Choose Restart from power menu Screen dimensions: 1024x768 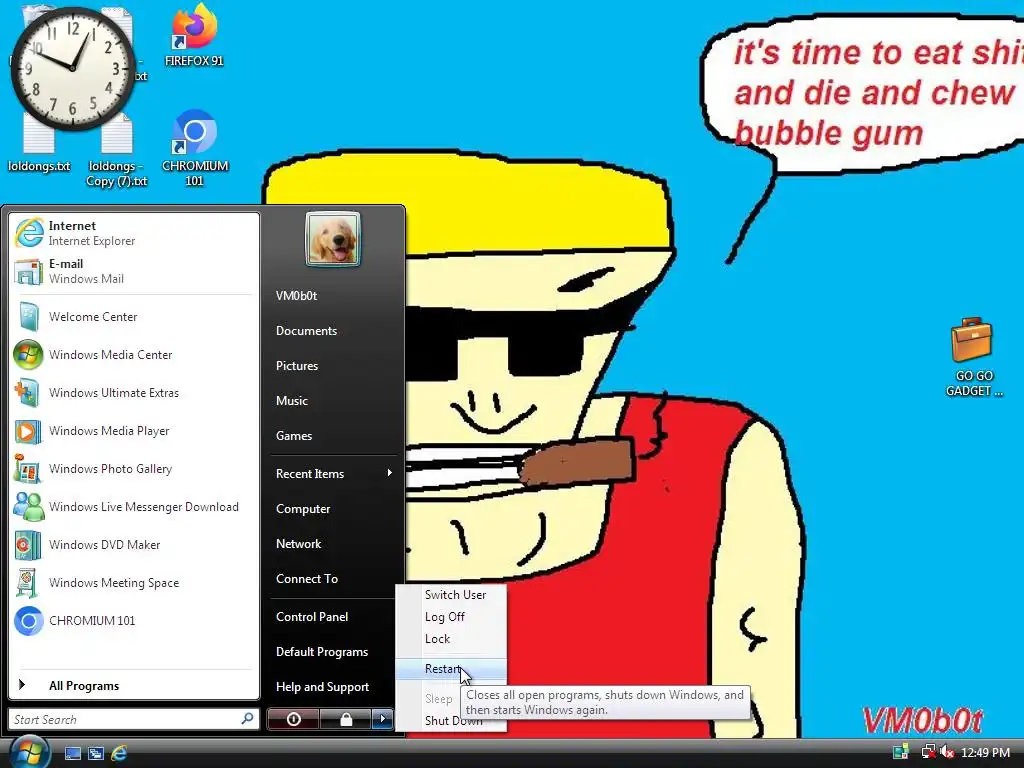451,669
